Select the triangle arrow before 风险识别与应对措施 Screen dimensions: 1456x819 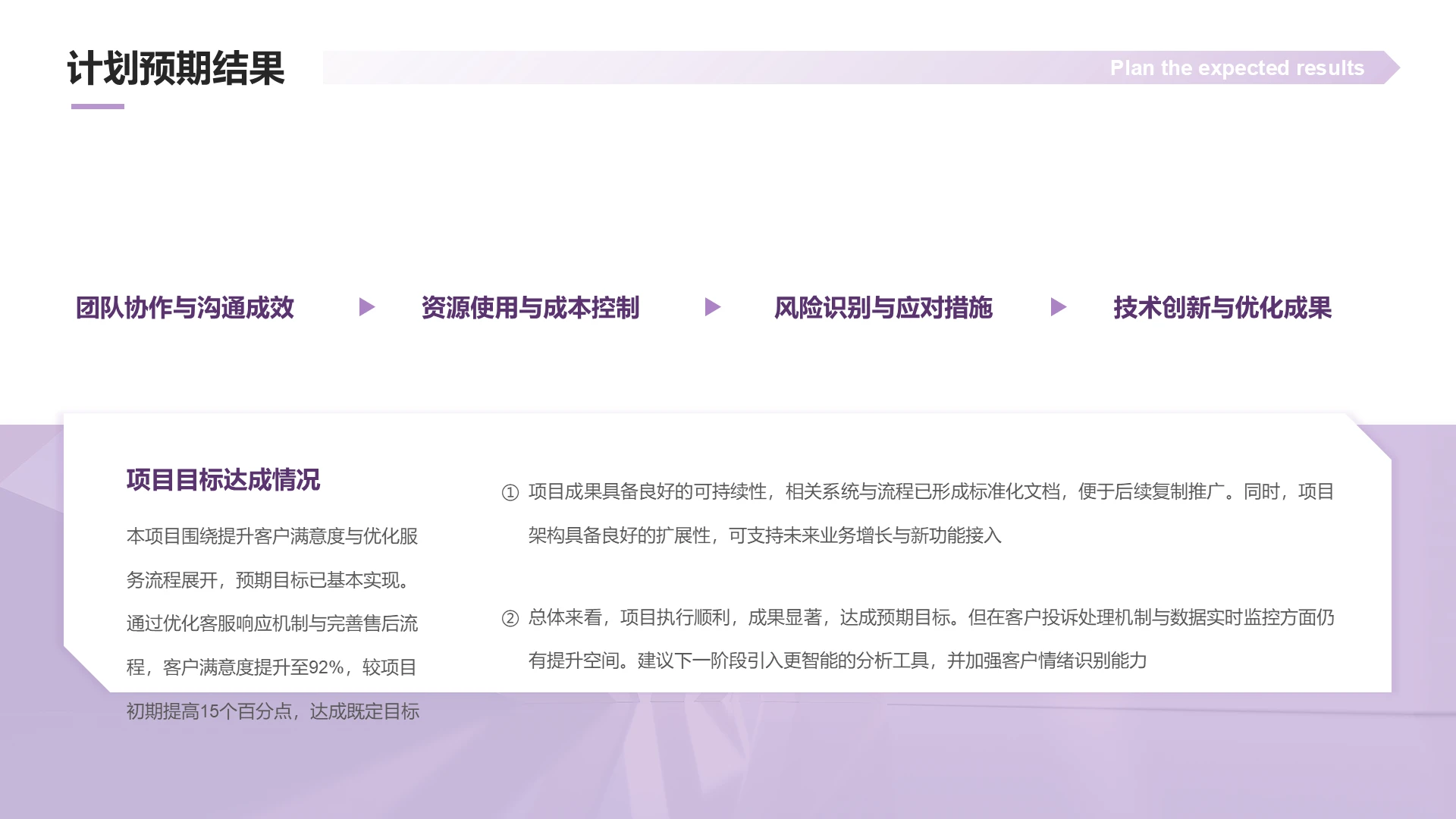click(713, 307)
